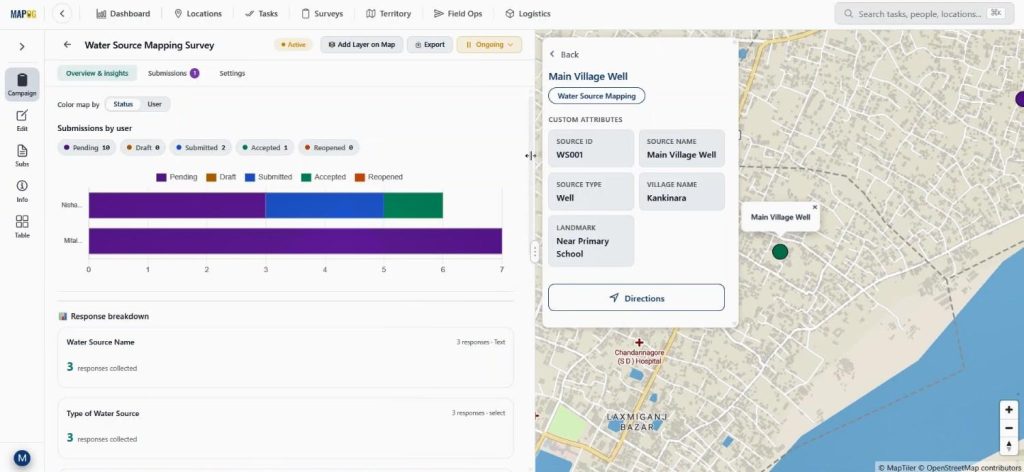
Task: Click the Response breakdown chart icon
Action: tap(63, 316)
